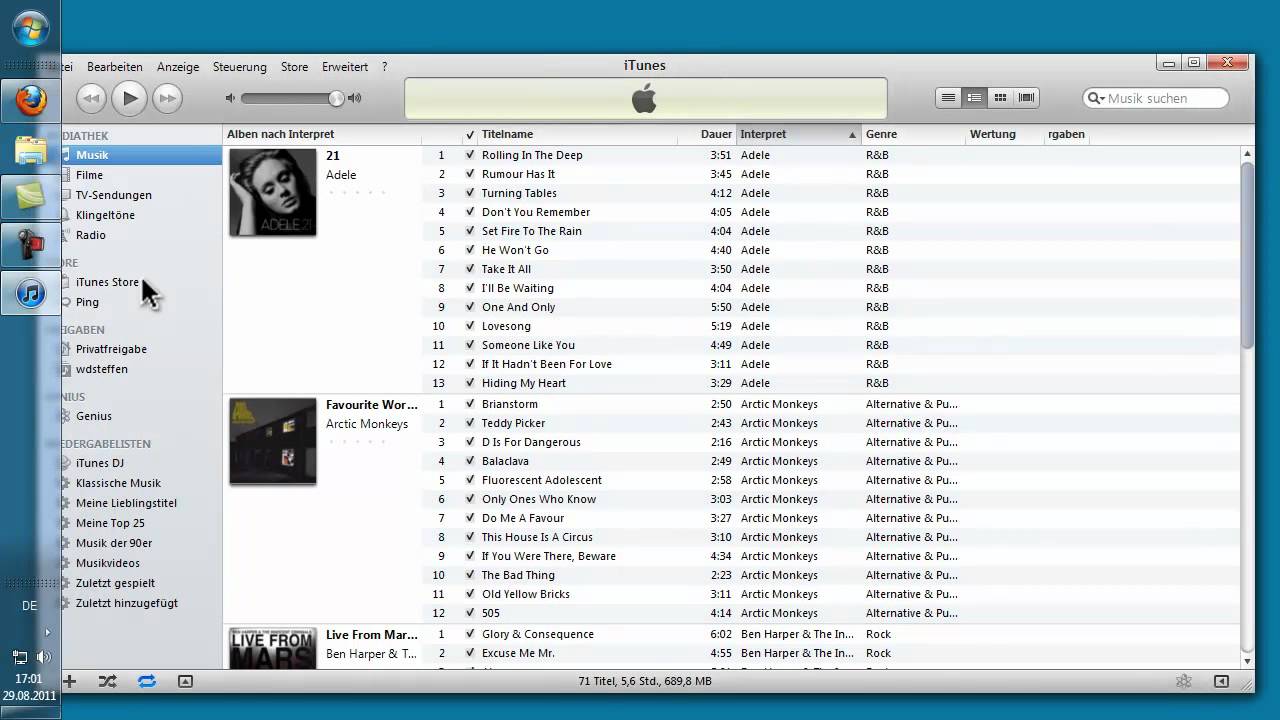Show or hide the artwork viewer button

pos(185,681)
